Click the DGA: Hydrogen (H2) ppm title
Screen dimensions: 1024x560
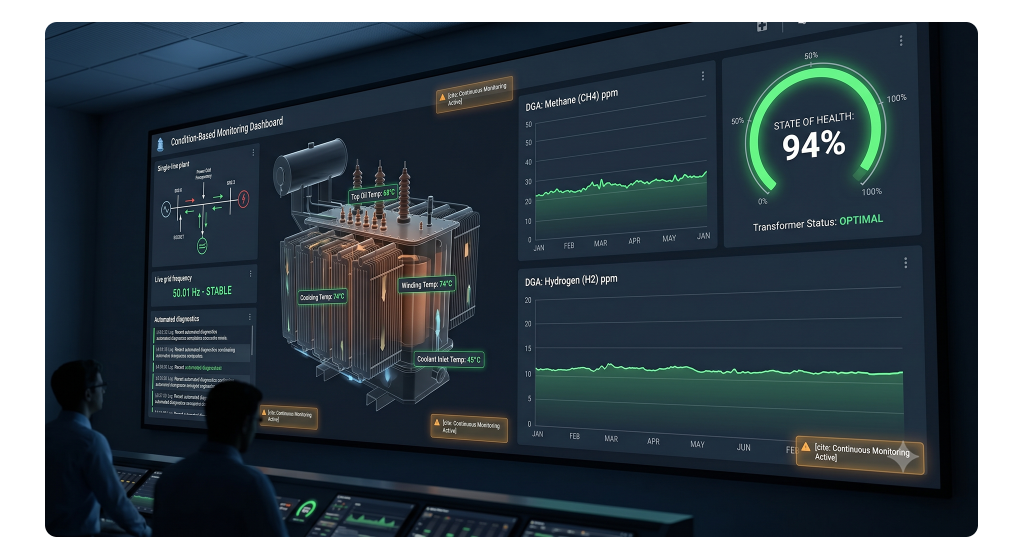pyautogui.click(x=571, y=280)
